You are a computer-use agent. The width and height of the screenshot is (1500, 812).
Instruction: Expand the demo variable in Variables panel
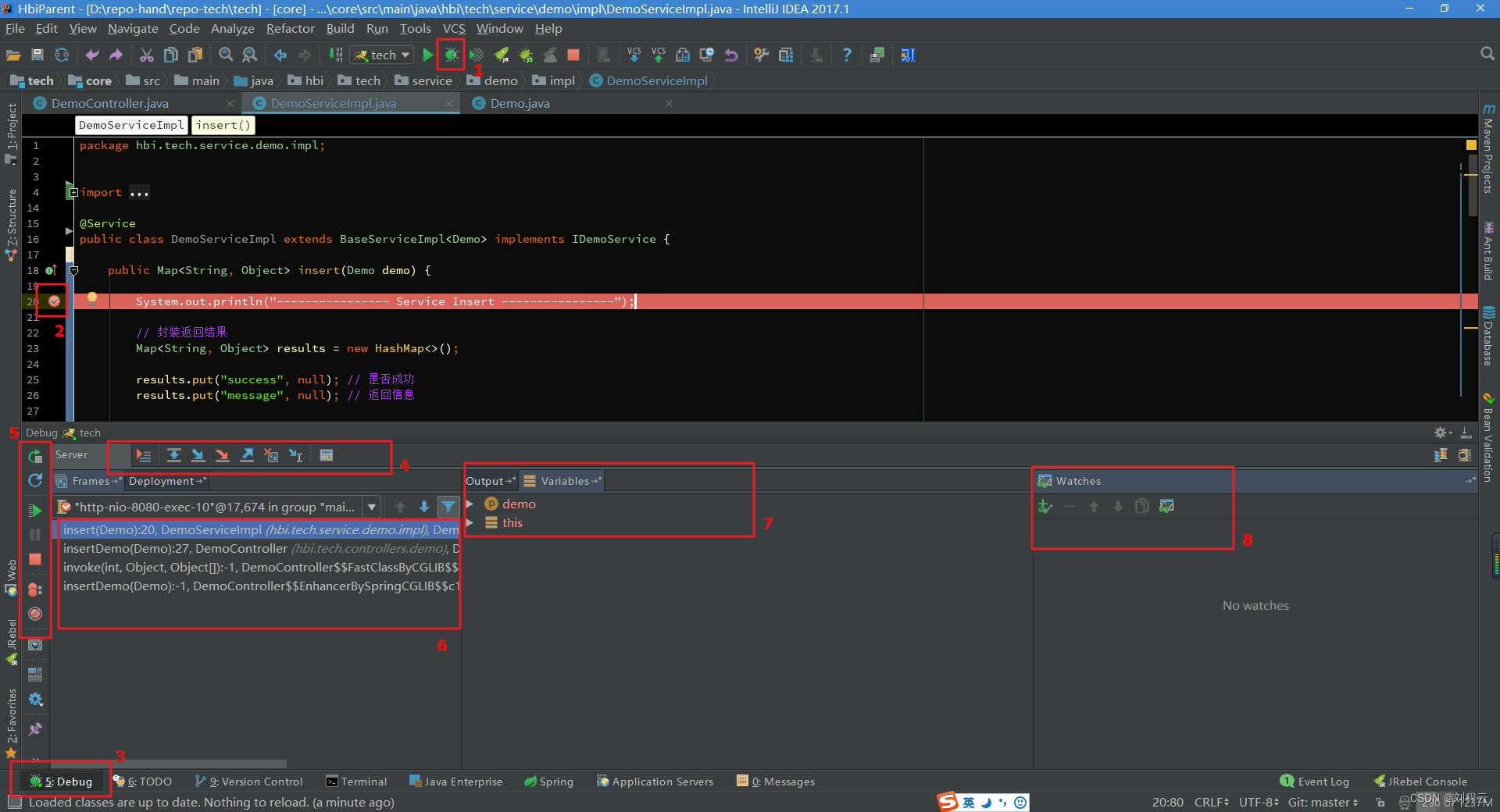[470, 504]
